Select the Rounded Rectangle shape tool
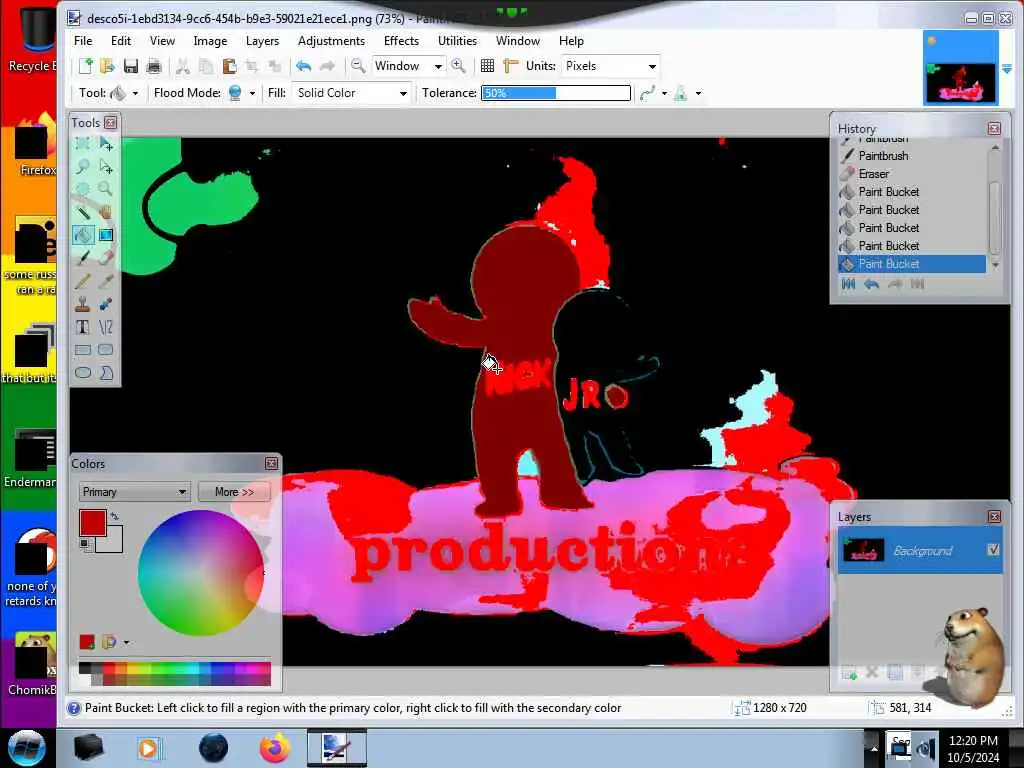Screen dimensions: 1024x768 (x=106, y=350)
